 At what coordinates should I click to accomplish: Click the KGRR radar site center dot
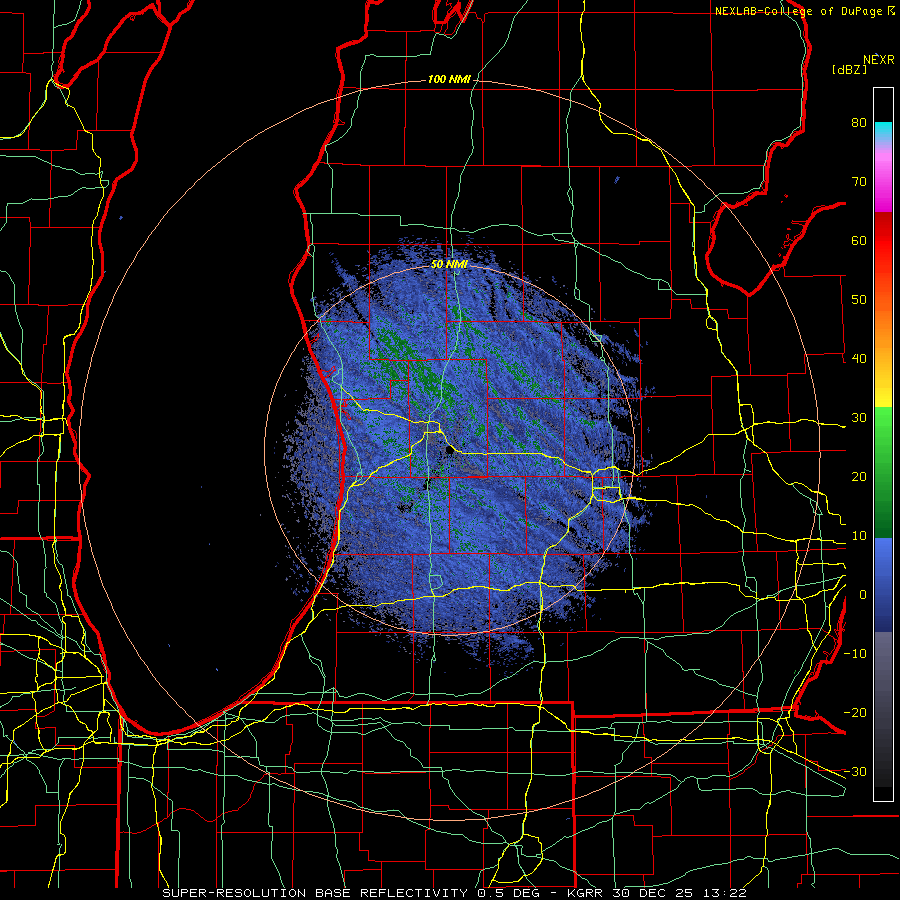(x=449, y=450)
